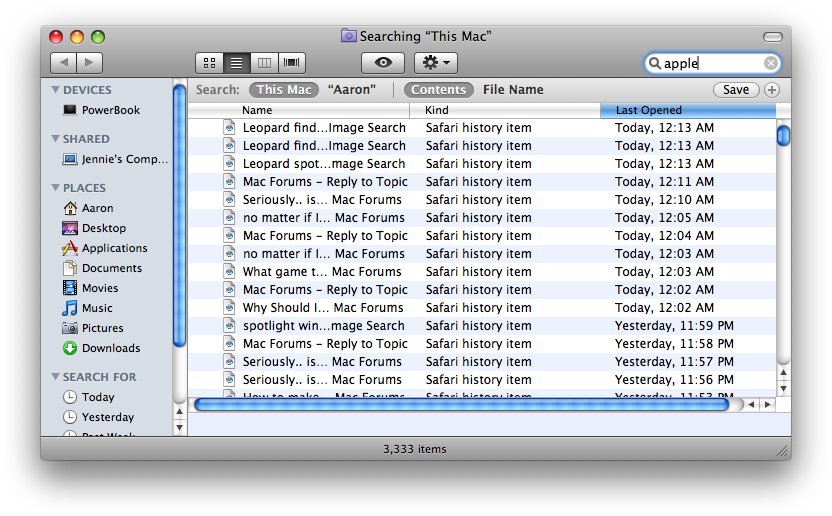Go back with the left arrow button

[64, 63]
